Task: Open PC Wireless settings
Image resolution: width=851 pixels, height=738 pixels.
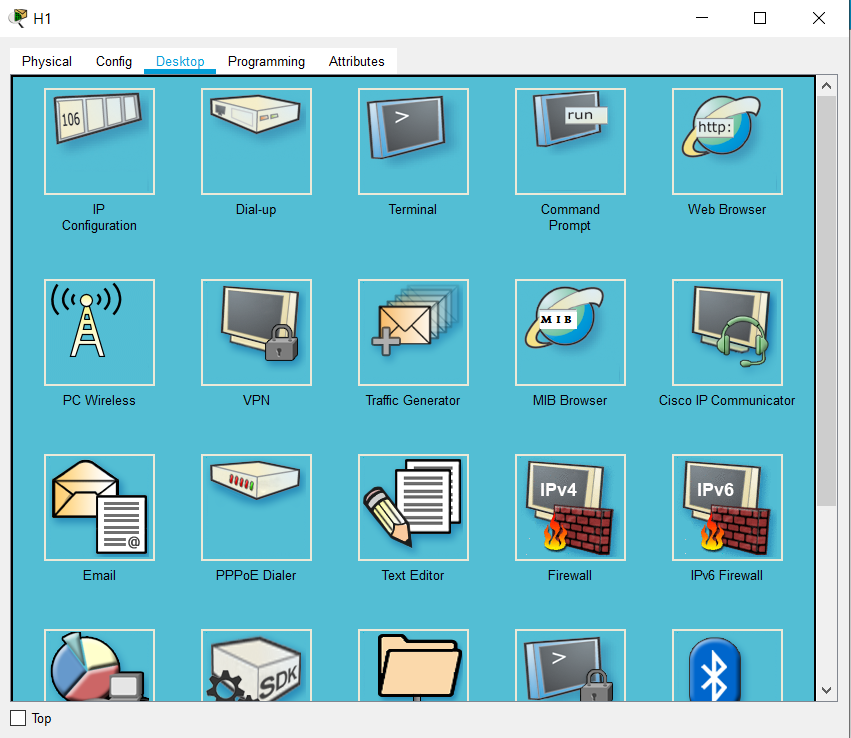Action: coord(99,332)
